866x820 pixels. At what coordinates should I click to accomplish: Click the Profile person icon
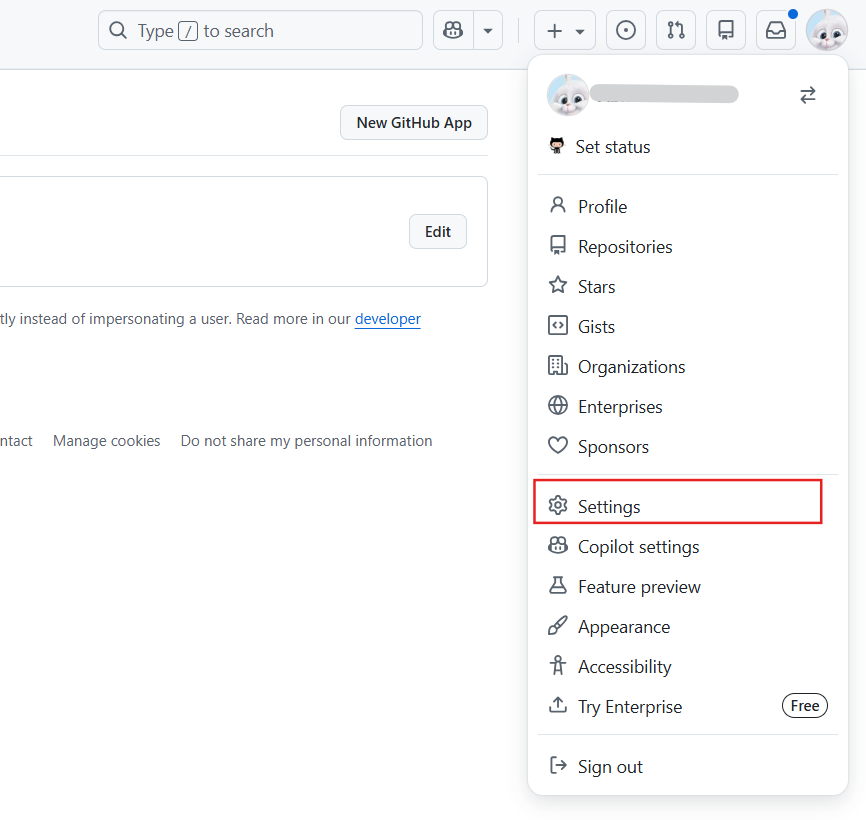click(x=558, y=205)
